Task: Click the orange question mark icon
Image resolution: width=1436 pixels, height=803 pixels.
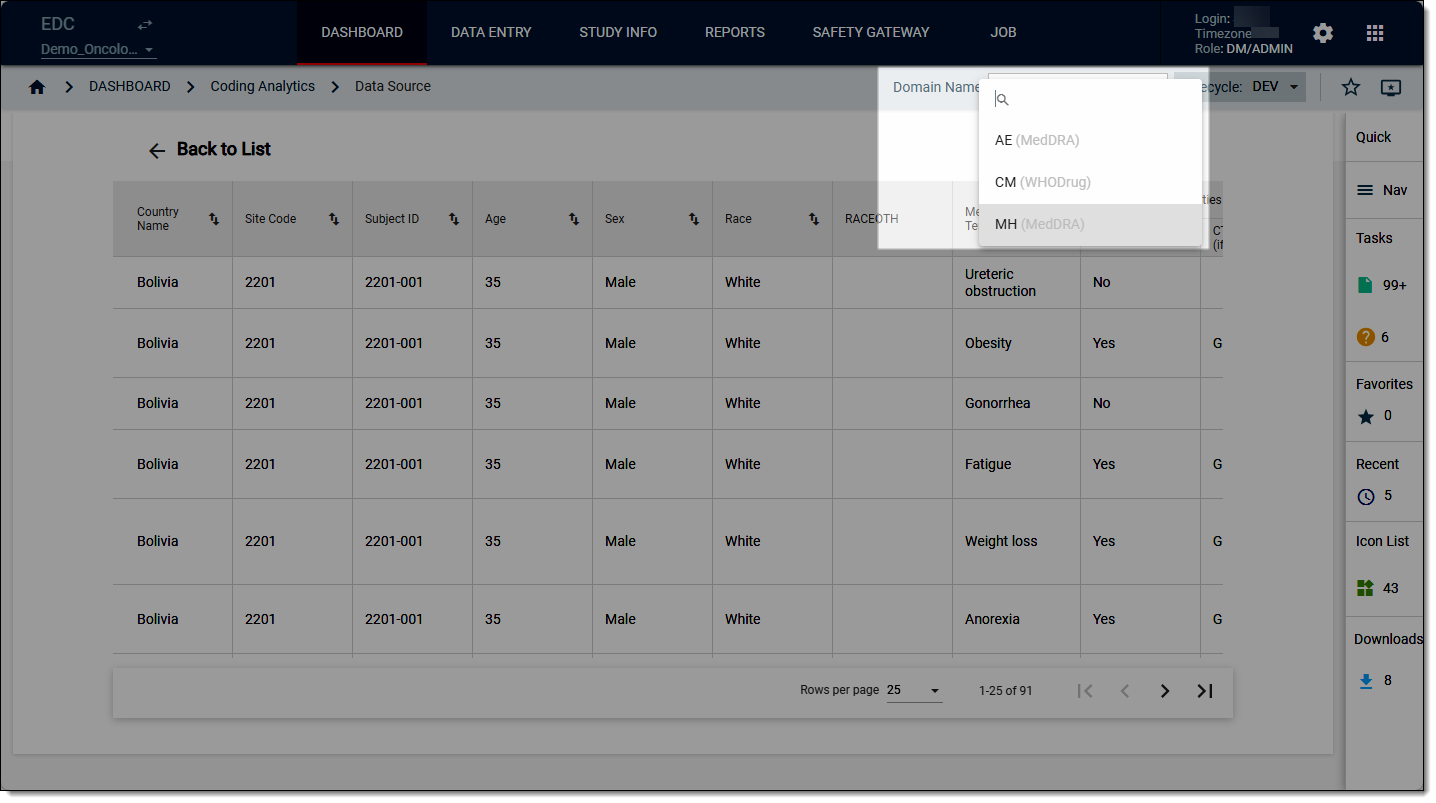Action: click(x=1365, y=337)
